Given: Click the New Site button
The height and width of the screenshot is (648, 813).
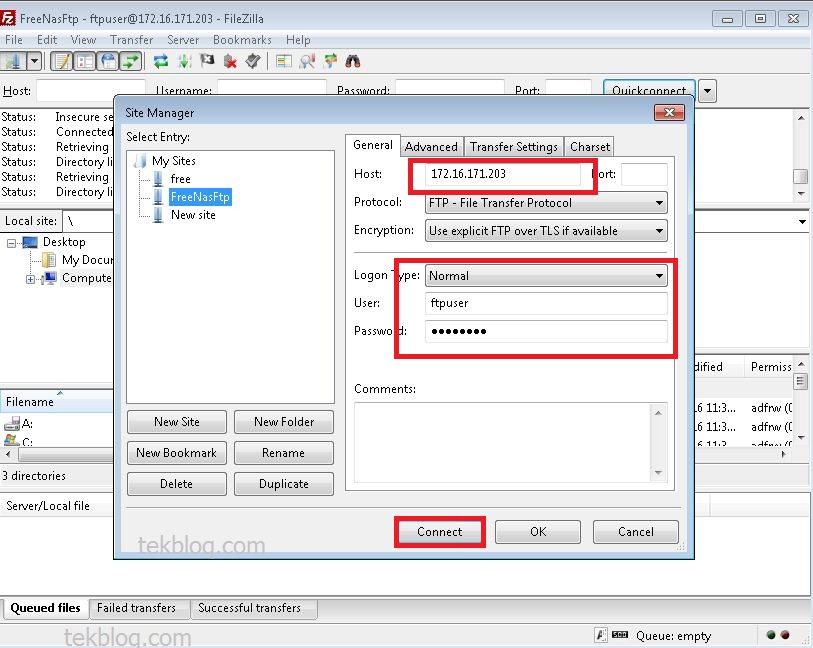Looking at the screenshot, I should (x=177, y=422).
